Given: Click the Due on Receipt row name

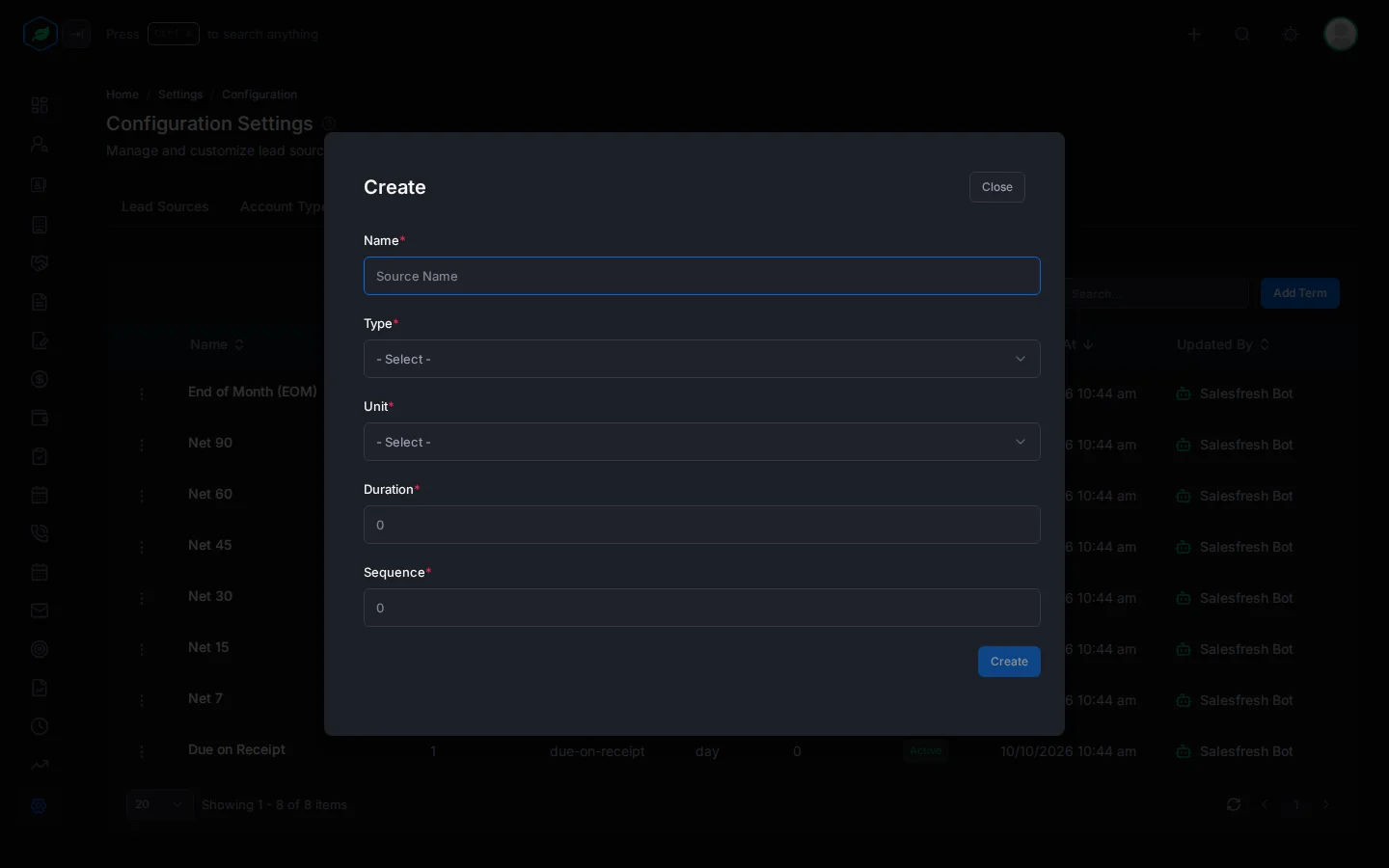Looking at the screenshot, I should [x=236, y=749].
